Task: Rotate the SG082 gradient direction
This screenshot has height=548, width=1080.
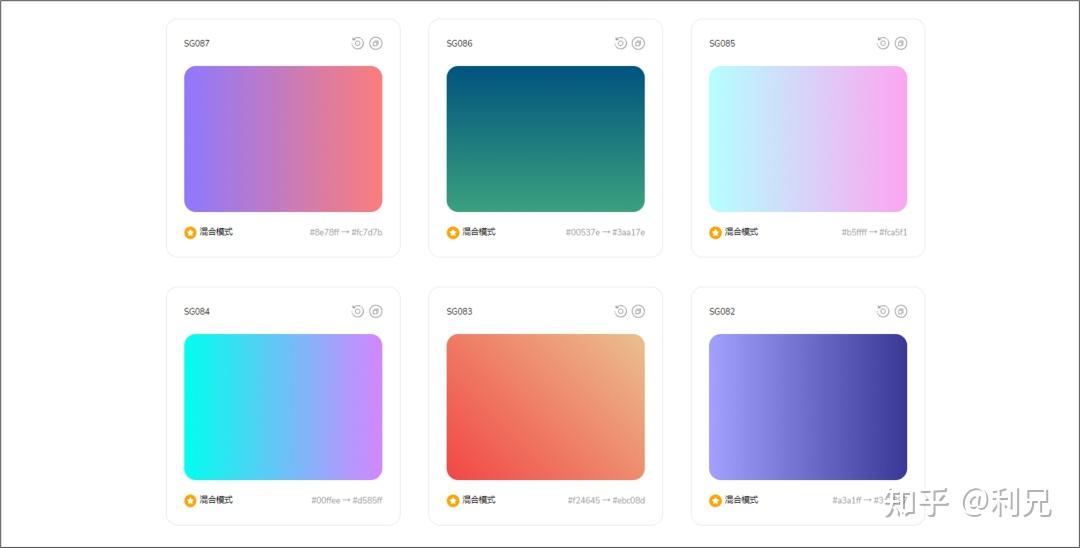Action: tap(883, 311)
